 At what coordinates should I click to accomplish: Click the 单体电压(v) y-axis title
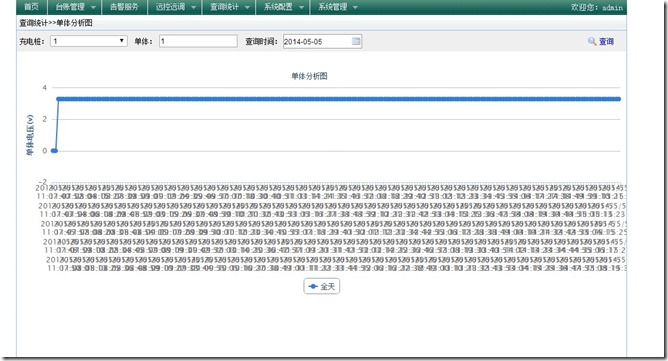[x=30, y=135]
